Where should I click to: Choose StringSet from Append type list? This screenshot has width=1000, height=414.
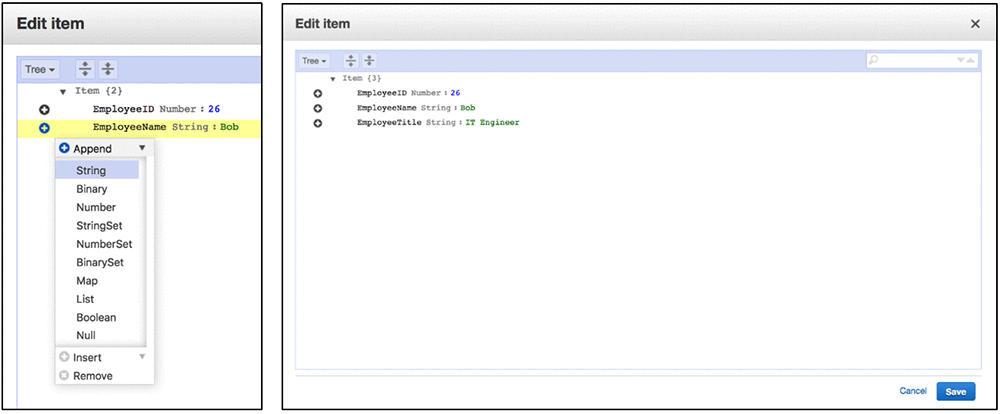point(97,226)
